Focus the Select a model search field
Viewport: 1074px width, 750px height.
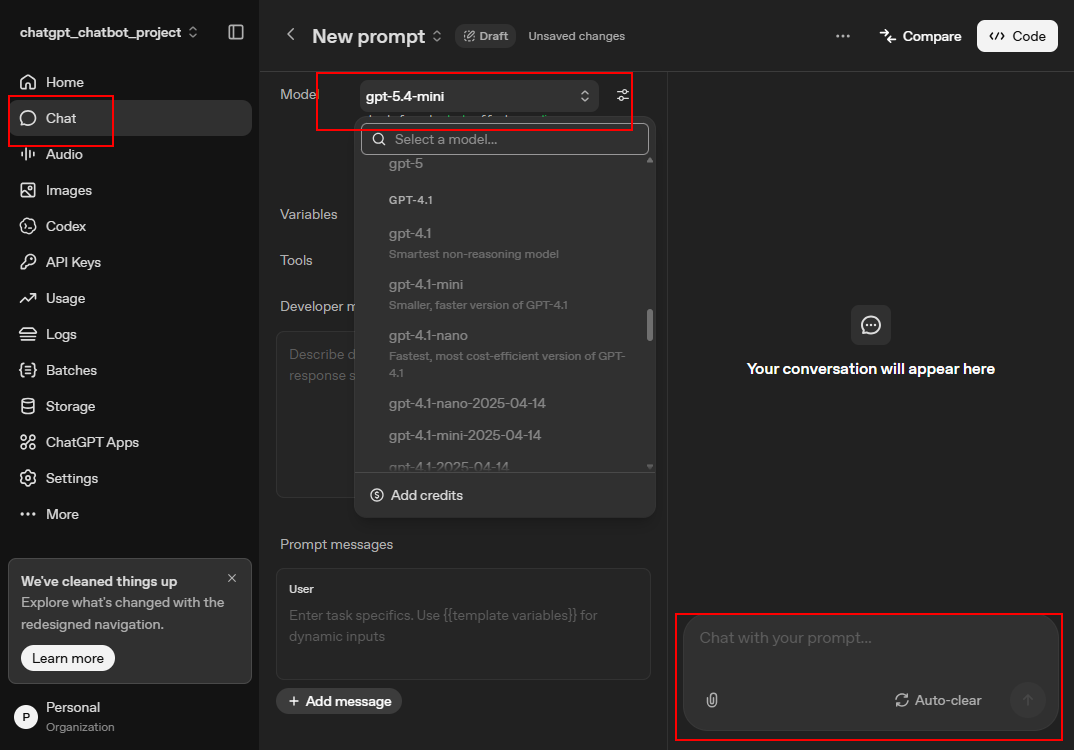(x=505, y=139)
